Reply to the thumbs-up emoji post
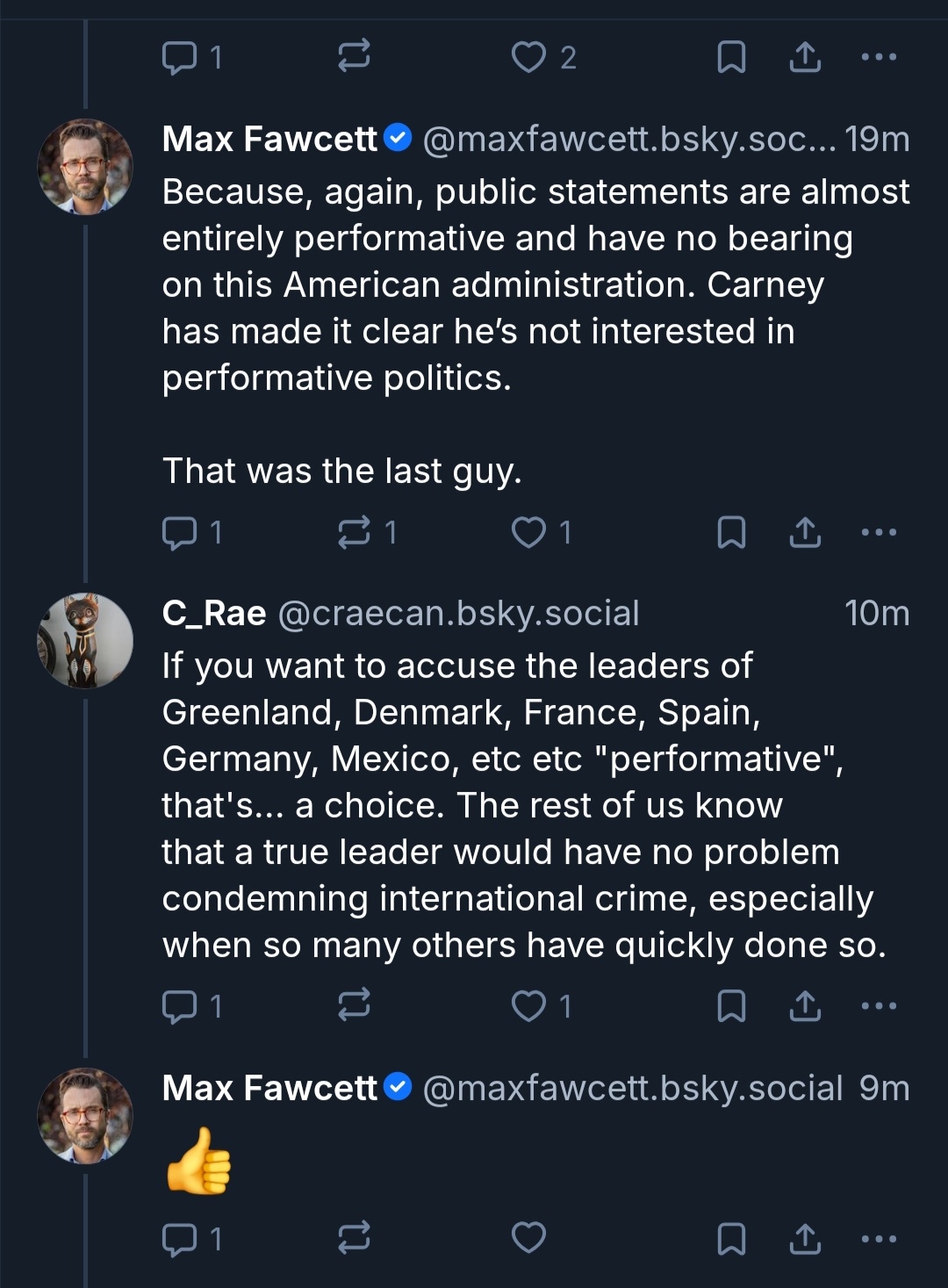The height and width of the screenshot is (1288, 948). point(180,1238)
